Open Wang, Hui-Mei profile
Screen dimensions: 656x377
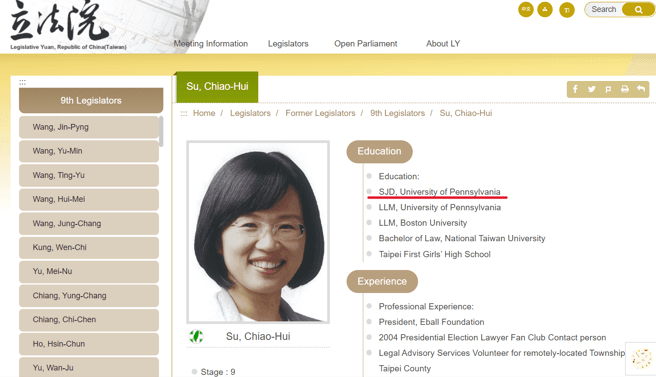tap(89, 199)
